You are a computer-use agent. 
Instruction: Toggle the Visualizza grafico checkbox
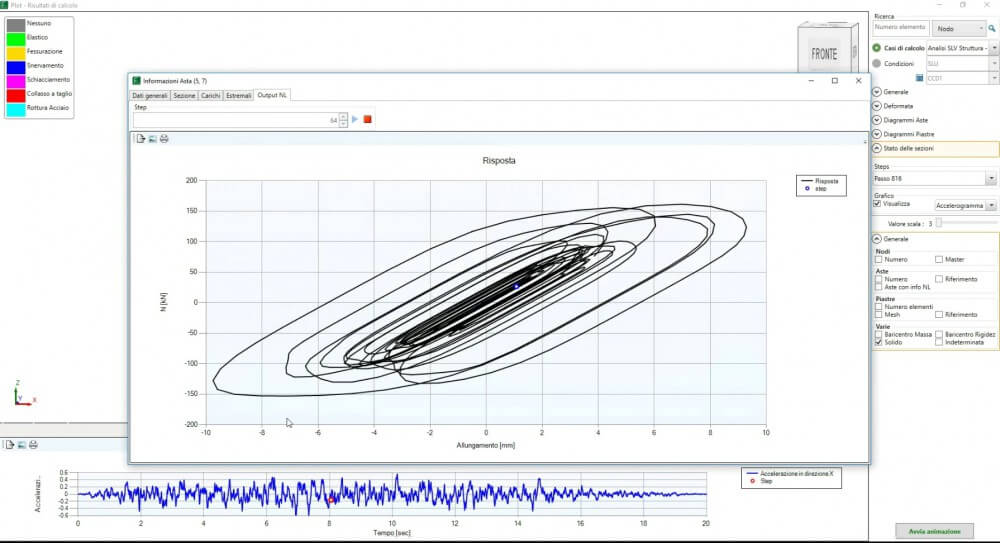[x=877, y=204]
